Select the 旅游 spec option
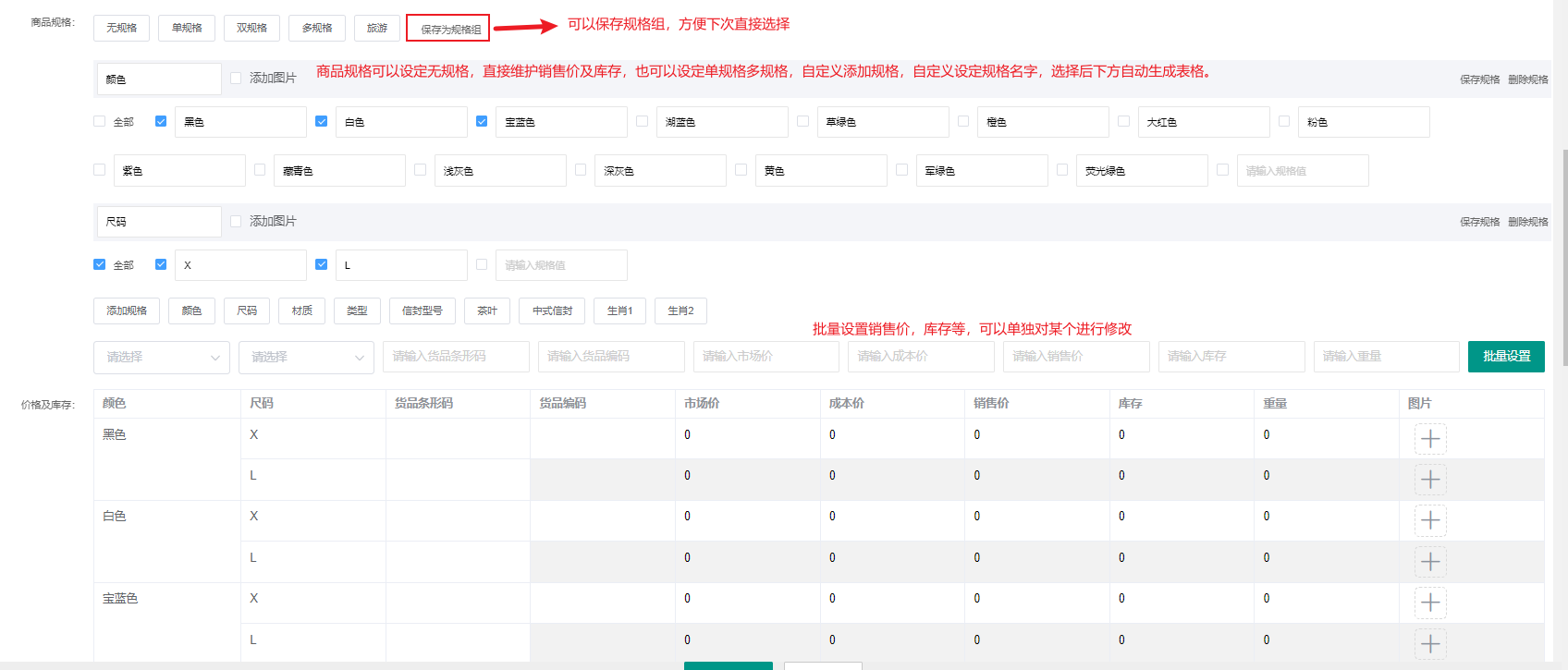The image size is (1568, 670). [x=377, y=28]
